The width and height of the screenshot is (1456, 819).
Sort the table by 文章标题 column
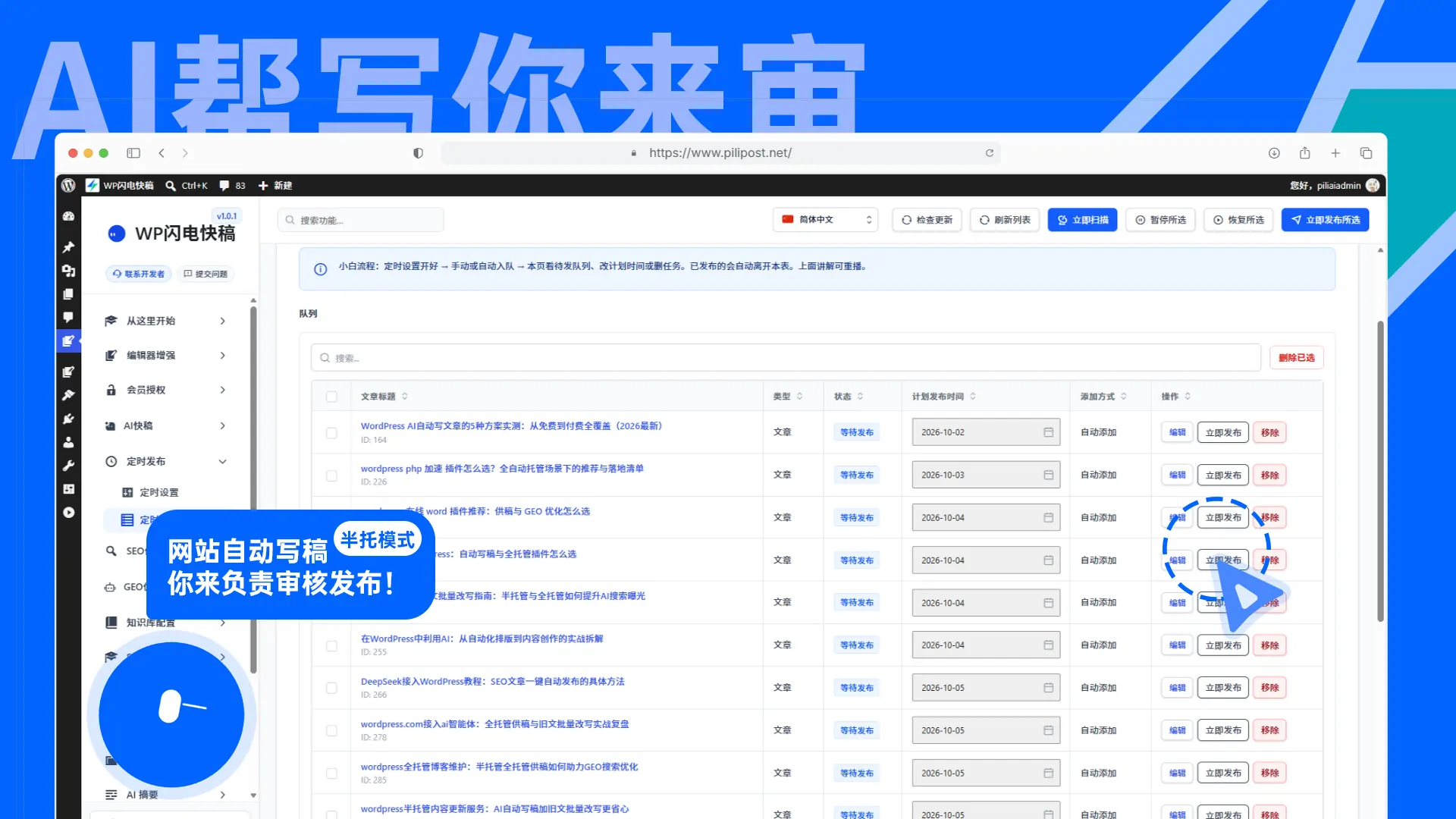pos(384,397)
